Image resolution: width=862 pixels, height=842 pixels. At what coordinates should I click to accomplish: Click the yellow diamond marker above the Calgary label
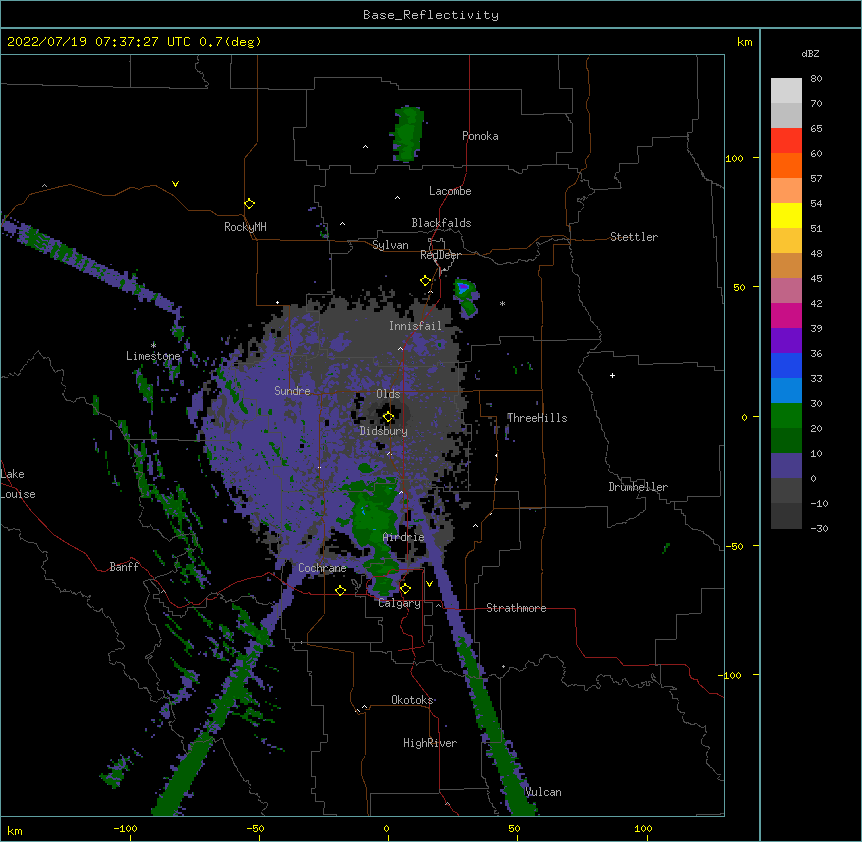pyautogui.click(x=405, y=589)
